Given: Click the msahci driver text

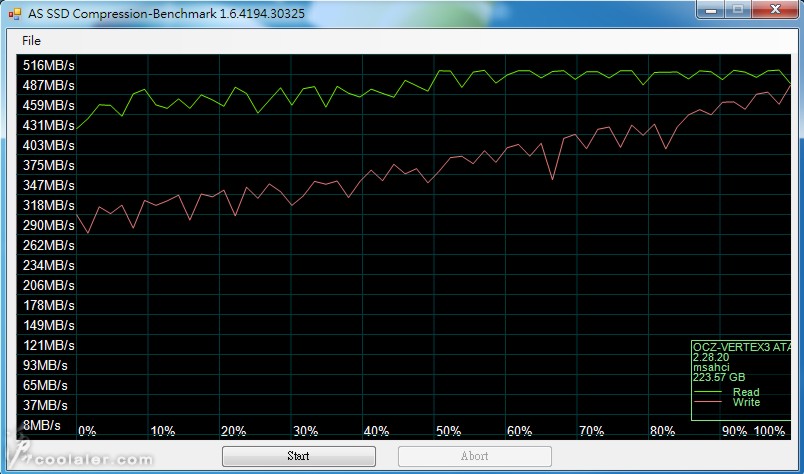Looking at the screenshot, I should (711, 367).
